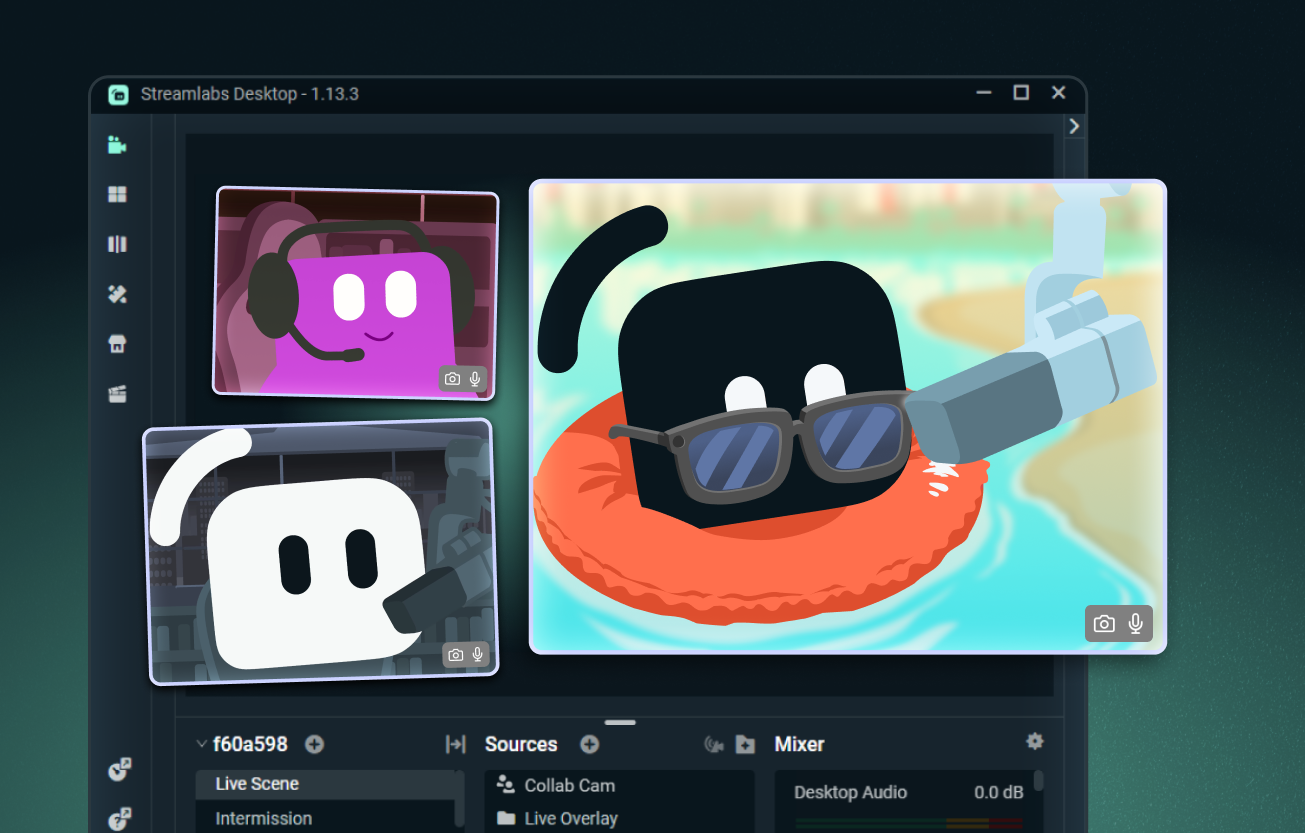Select the purple headset guest thumbnail
Viewport: 1305px width, 833px height.
pyautogui.click(x=356, y=292)
